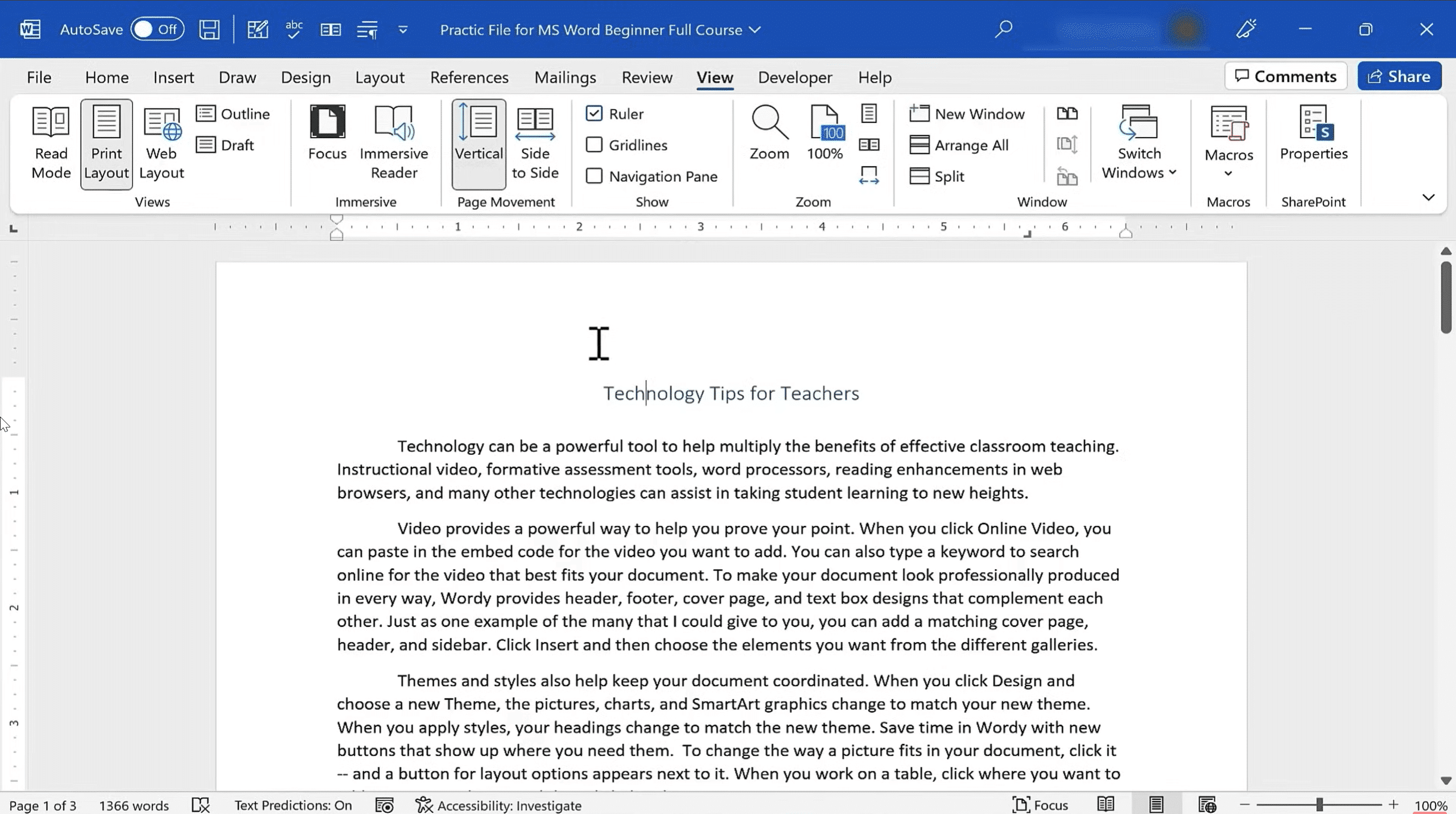Open the Comments pane button
The width and height of the screenshot is (1456, 814).
point(1285,76)
